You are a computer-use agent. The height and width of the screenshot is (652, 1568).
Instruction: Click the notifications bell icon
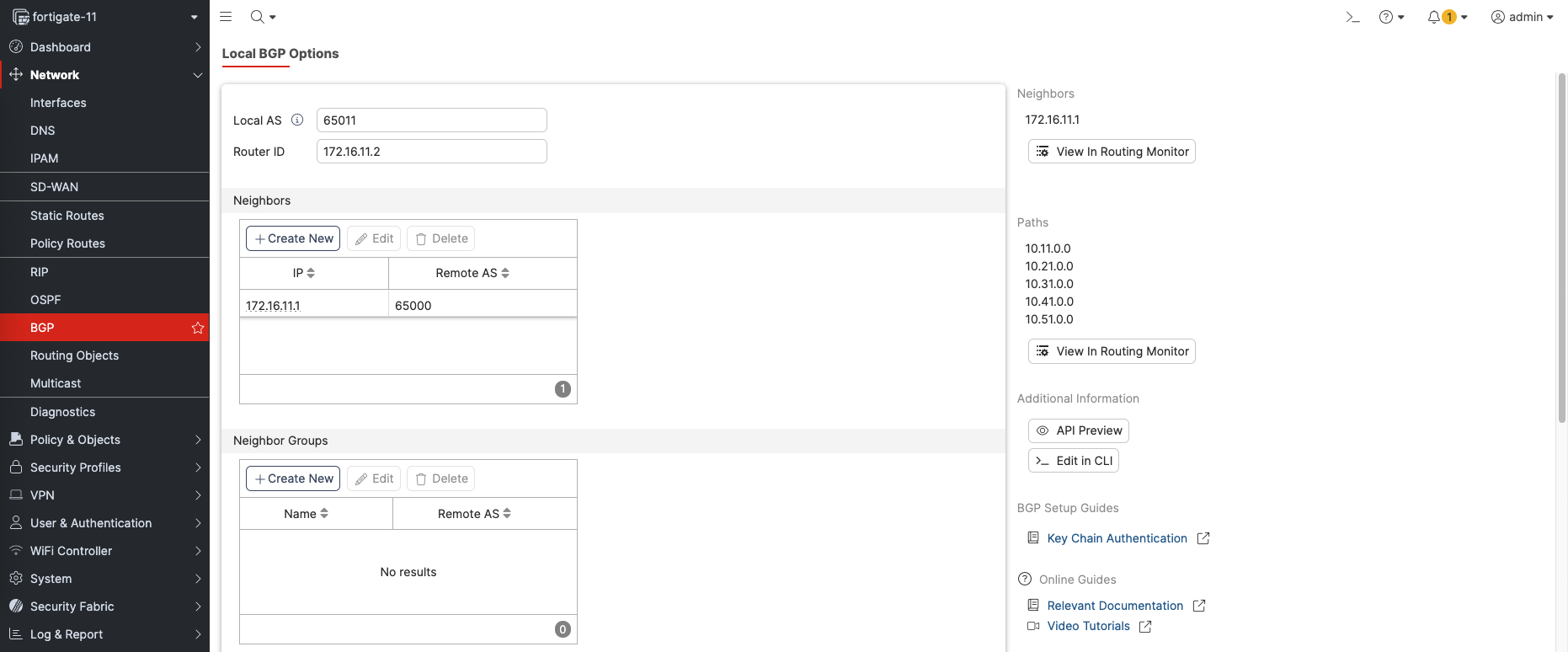[x=1434, y=17]
